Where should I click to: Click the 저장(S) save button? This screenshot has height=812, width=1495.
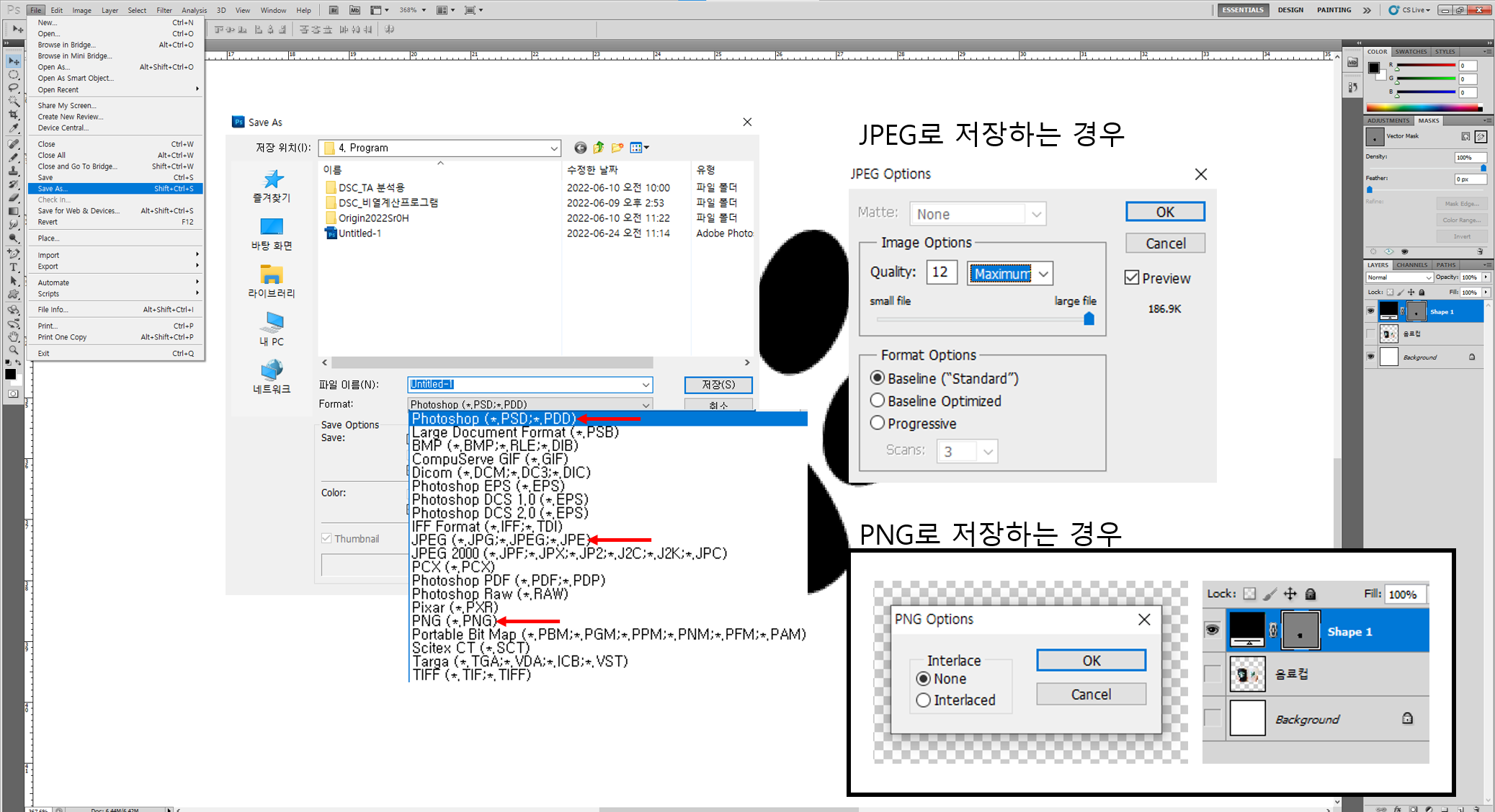point(718,385)
